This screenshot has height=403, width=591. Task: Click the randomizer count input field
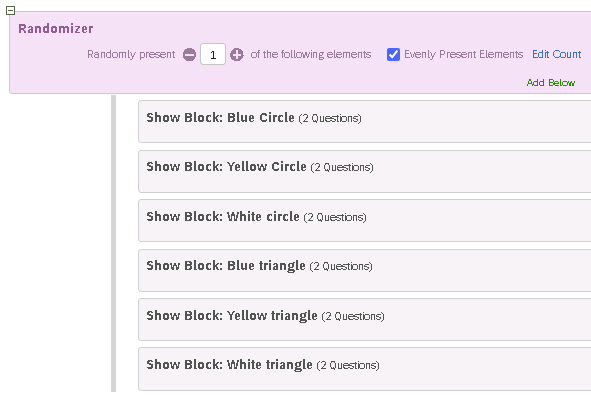click(213, 54)
